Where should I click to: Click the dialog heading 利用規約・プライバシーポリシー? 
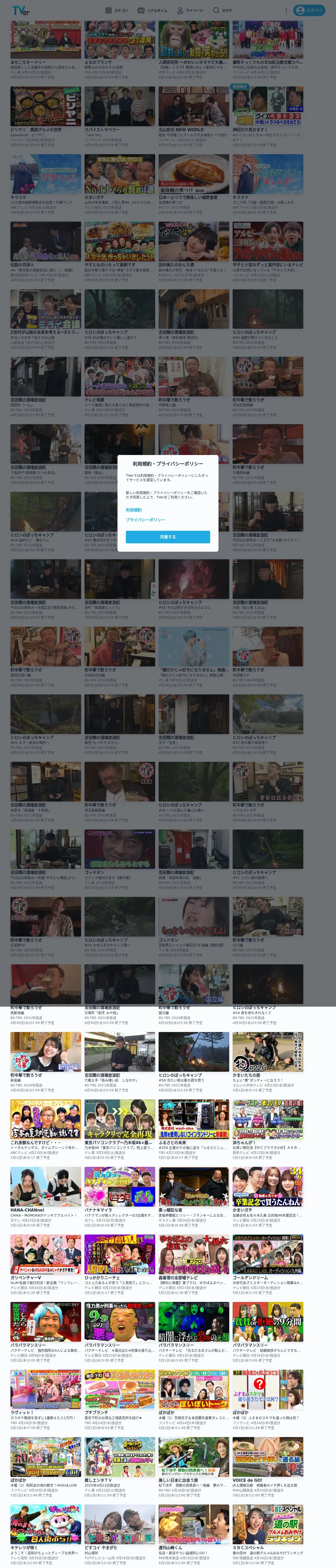click(x=168, y=464)
